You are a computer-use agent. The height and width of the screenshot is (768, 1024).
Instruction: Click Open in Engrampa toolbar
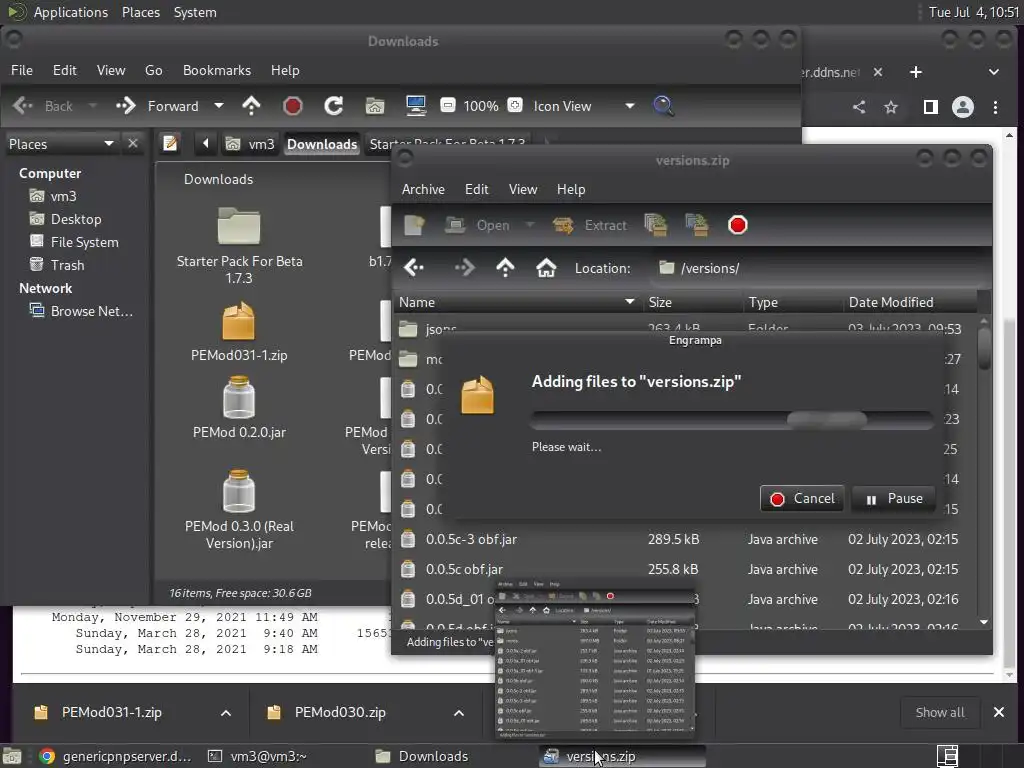(477, 225)
